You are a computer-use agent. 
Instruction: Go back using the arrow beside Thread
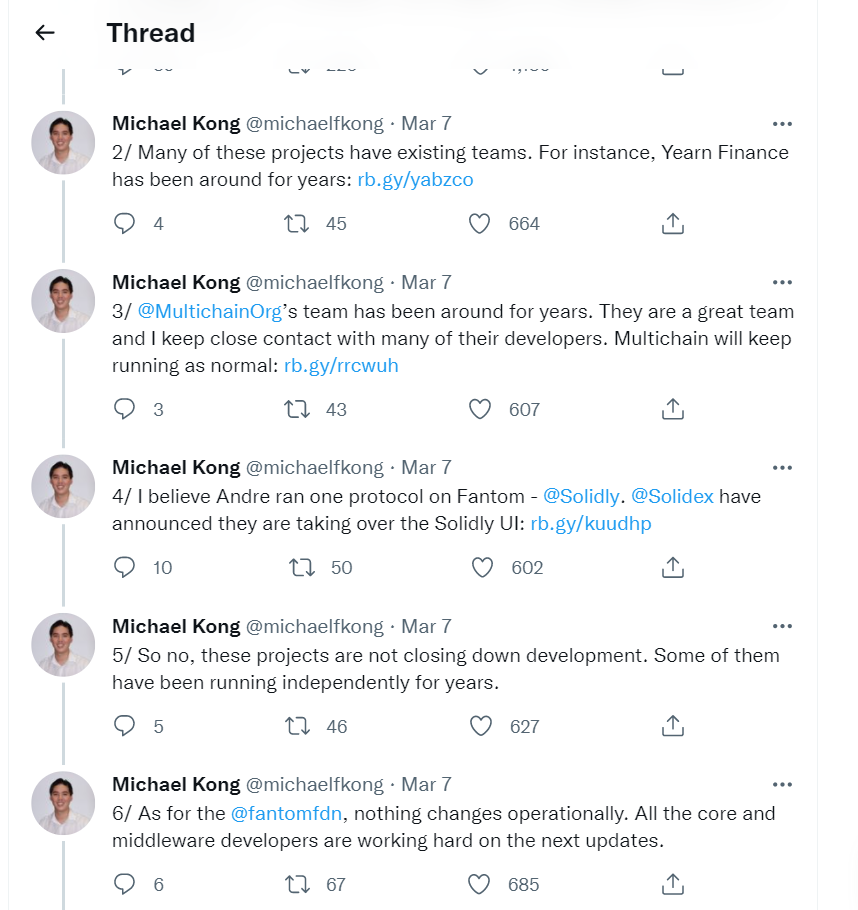pos(45,32)
